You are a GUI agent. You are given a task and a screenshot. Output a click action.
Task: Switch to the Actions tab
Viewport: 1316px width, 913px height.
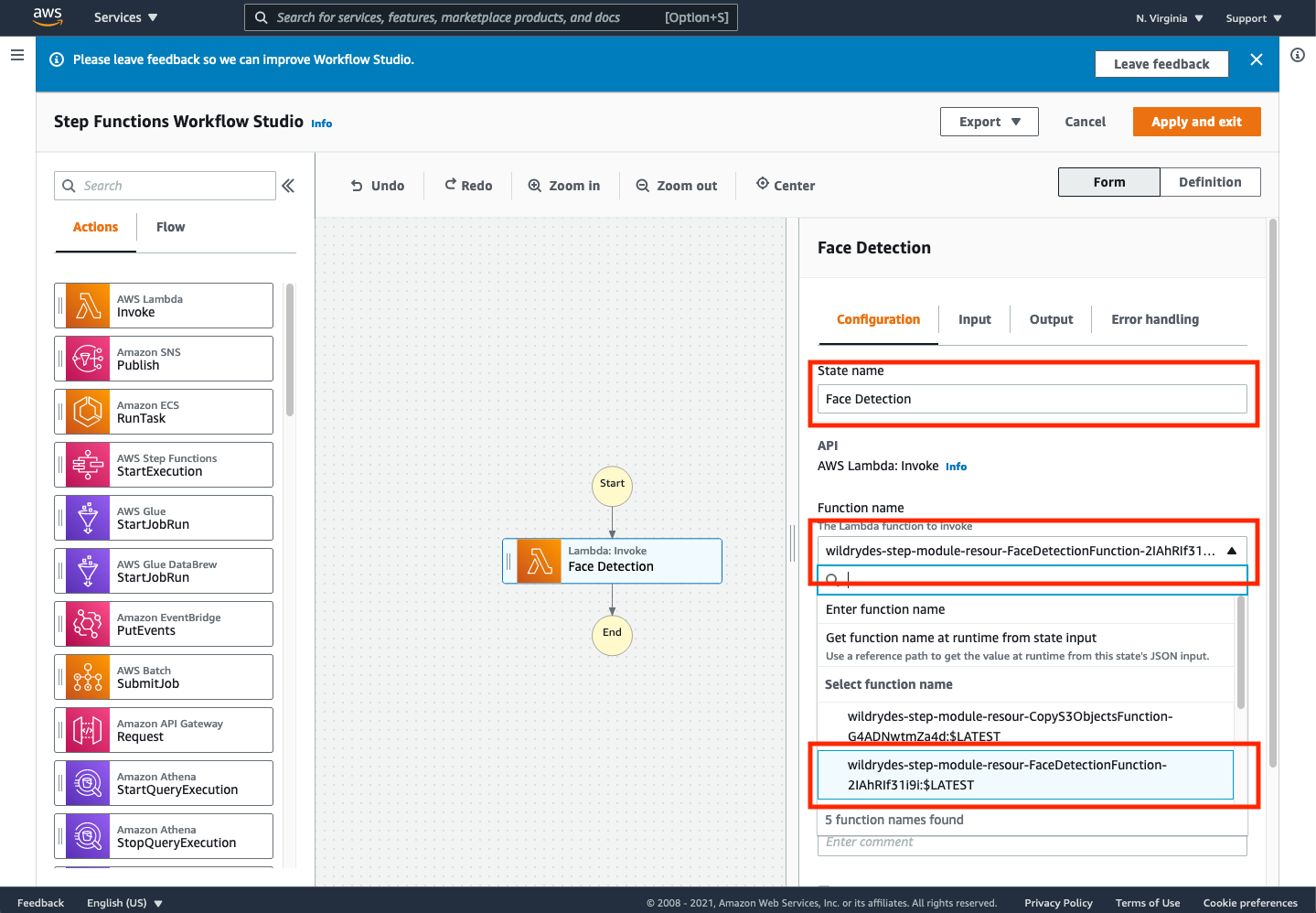click(95, 227)
